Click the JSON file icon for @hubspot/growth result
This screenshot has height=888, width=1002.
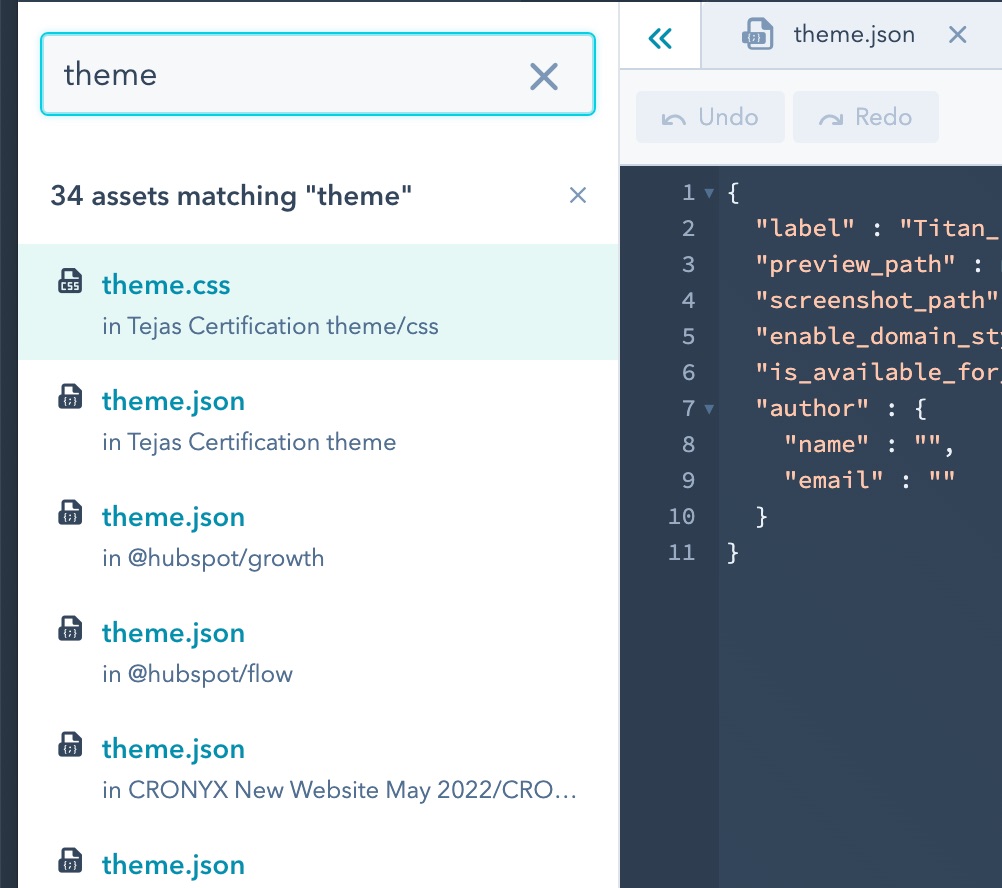pos(69,515)
